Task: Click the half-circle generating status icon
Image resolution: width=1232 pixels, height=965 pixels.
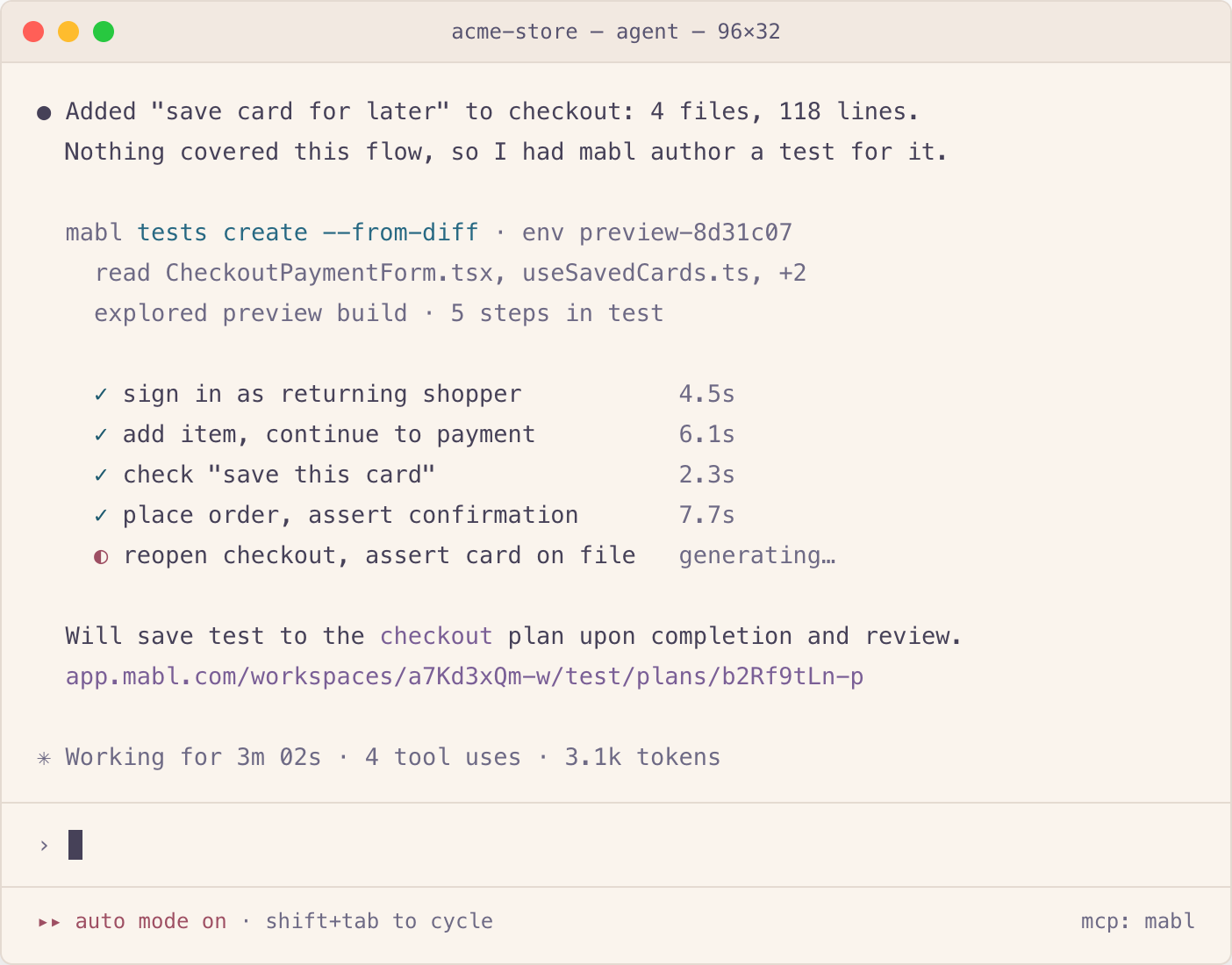Action: point(101,556)
